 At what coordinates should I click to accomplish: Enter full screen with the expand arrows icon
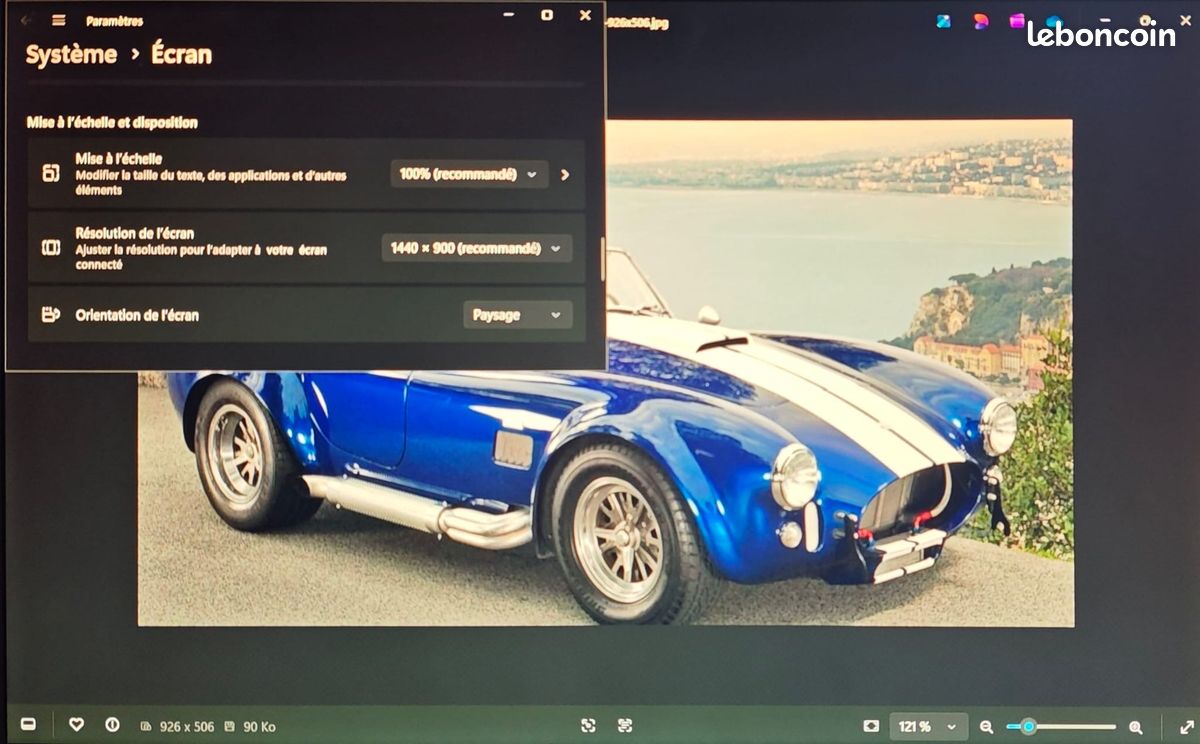click(x=1186, y=727)
